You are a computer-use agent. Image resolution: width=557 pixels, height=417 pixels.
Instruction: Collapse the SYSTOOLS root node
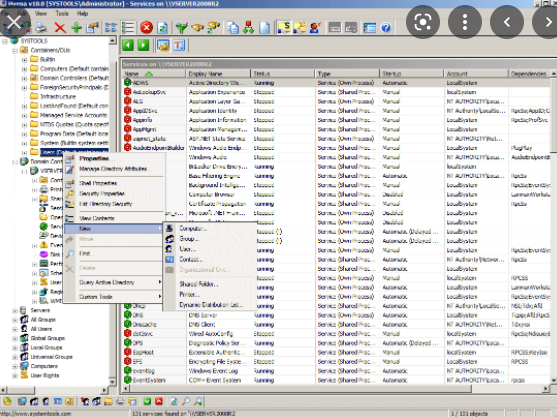[5, 41]
